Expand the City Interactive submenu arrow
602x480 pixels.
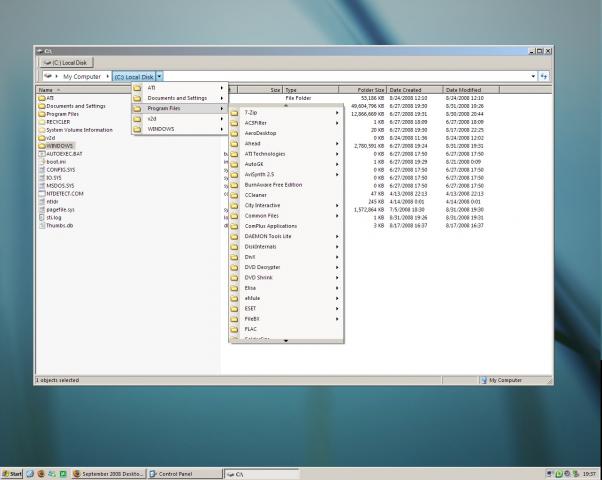pos(337,206)
